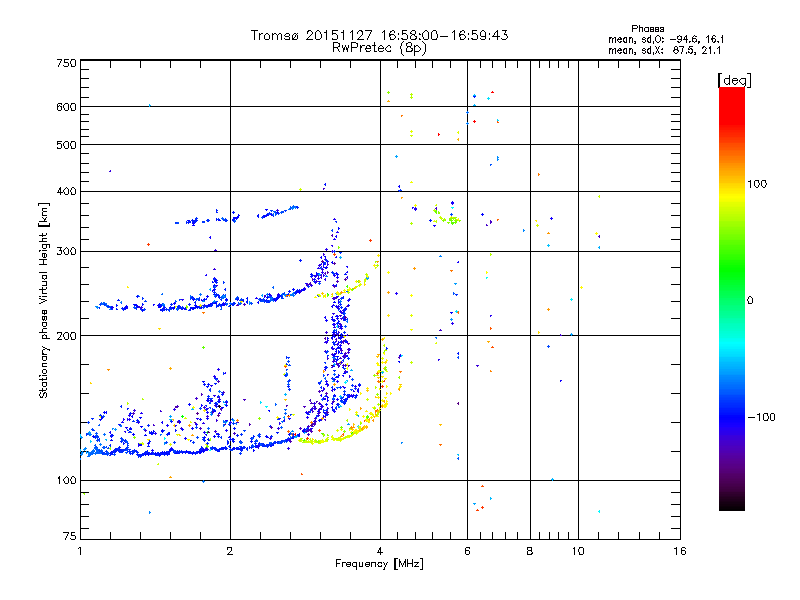The image size is (800, 600).
Task: Click the y-axis tick label '750'
Action: 66,63
